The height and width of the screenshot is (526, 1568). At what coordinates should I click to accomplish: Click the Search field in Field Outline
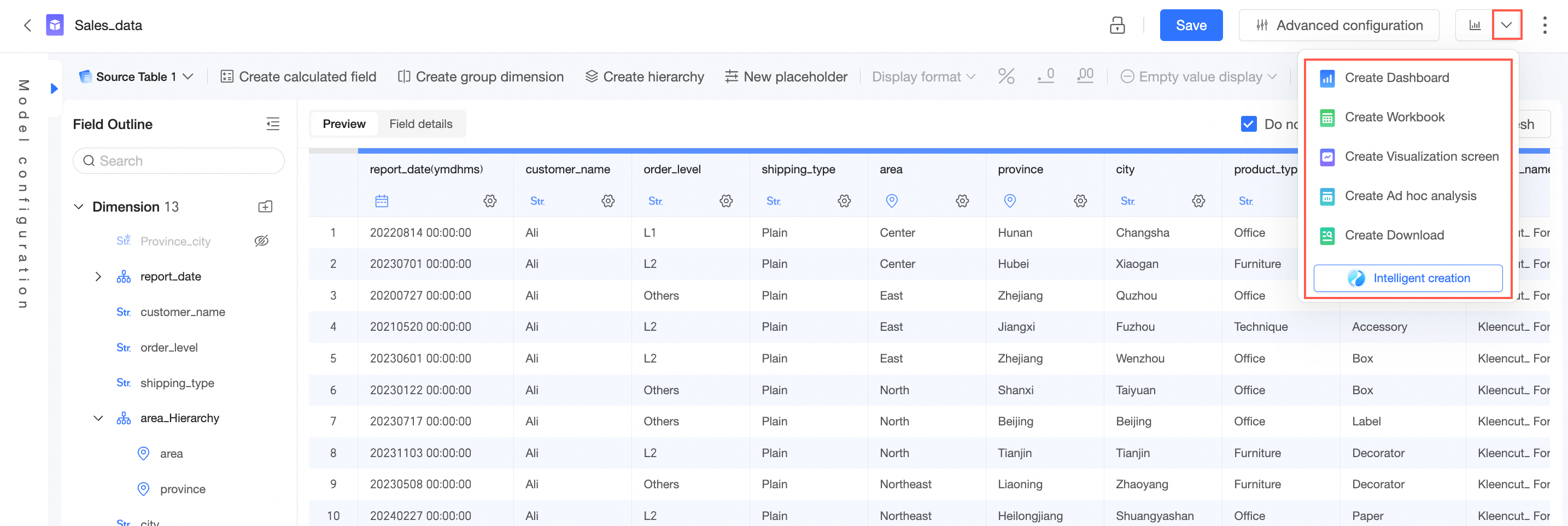point(179,161)
